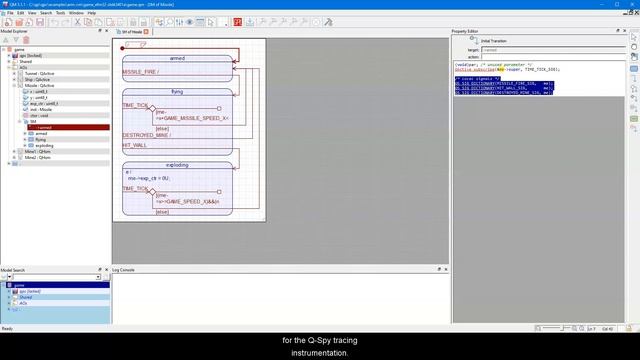Expand the flying state tree node
Viewport: 640px width, 360px height.
tap(25, 140)
